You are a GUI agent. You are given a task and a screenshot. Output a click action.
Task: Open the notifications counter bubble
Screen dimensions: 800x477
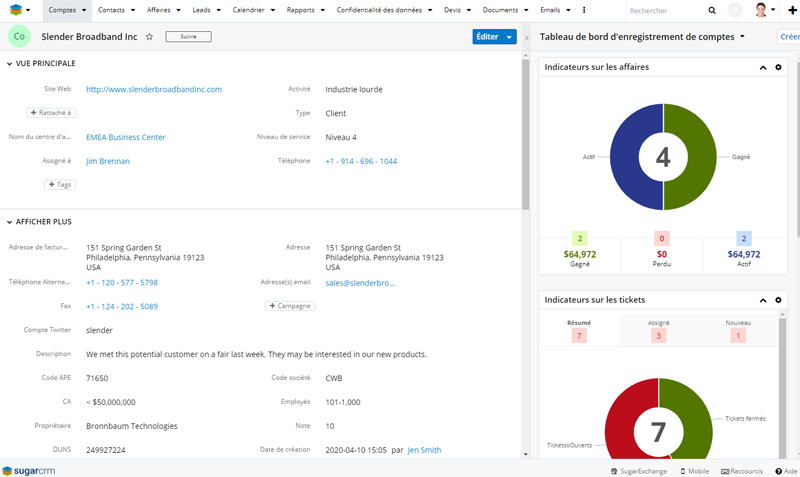tap(734, 10)
